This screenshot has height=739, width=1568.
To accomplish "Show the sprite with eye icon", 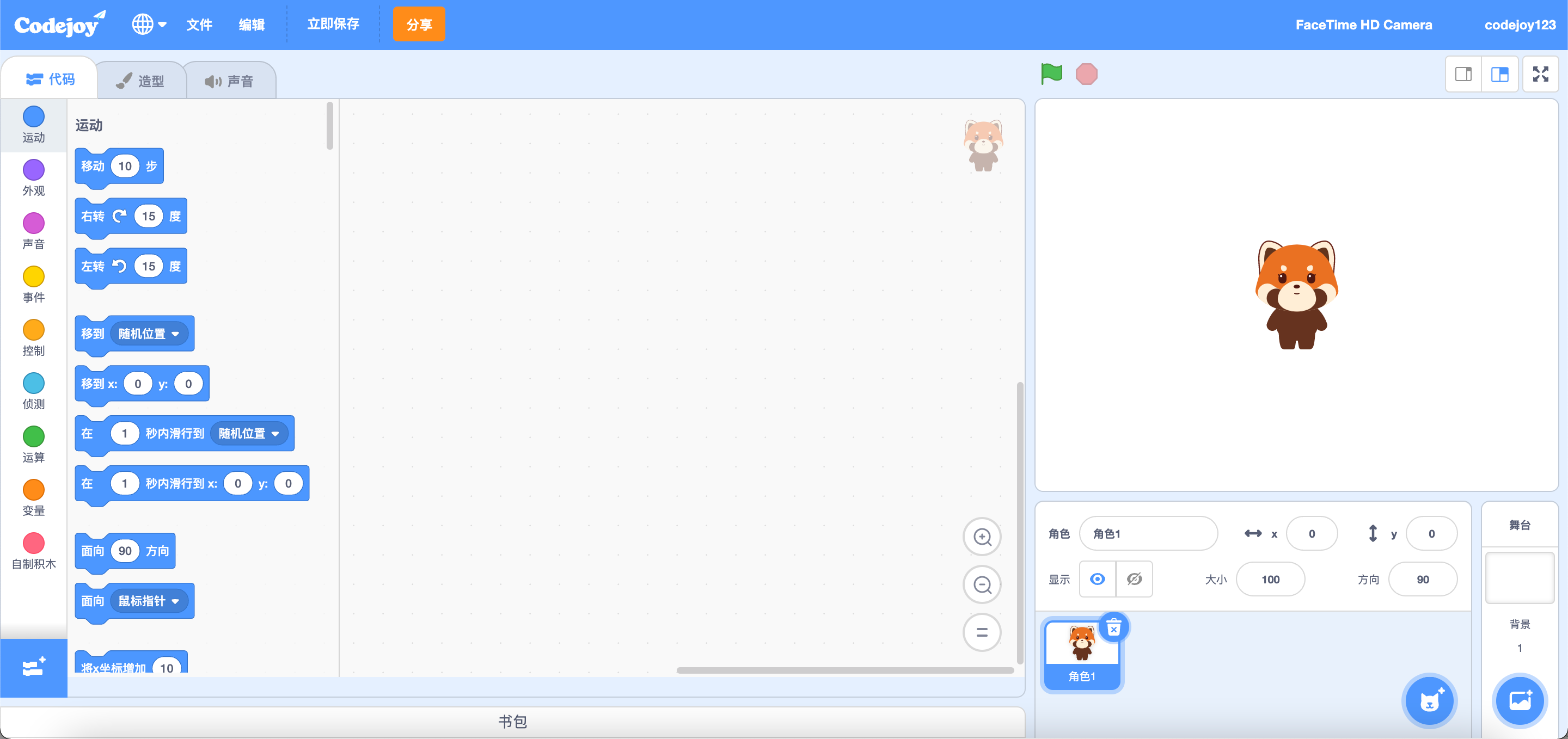I will [1097, 579].
